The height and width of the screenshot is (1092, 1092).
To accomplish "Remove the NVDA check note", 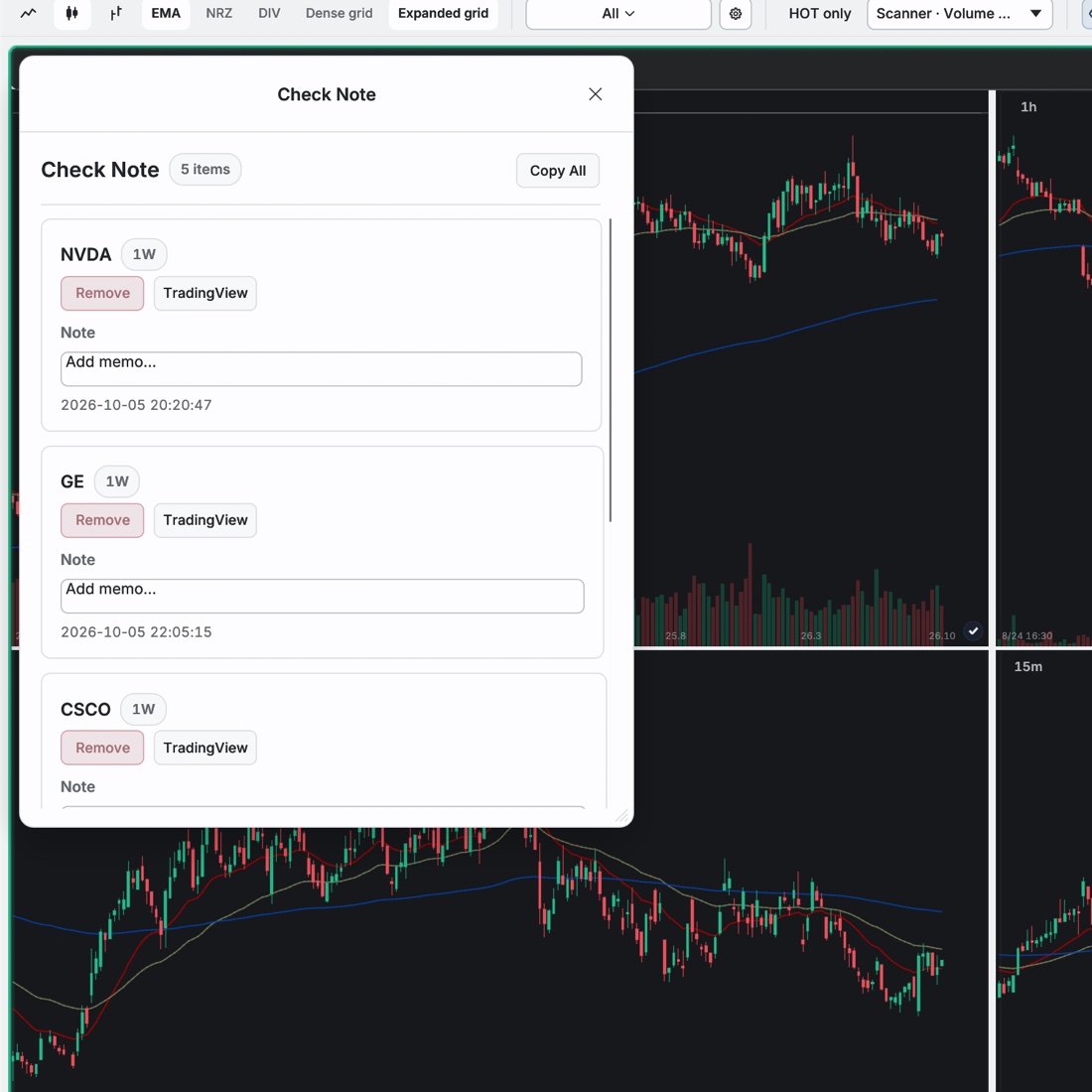I will tap(102, 293).
